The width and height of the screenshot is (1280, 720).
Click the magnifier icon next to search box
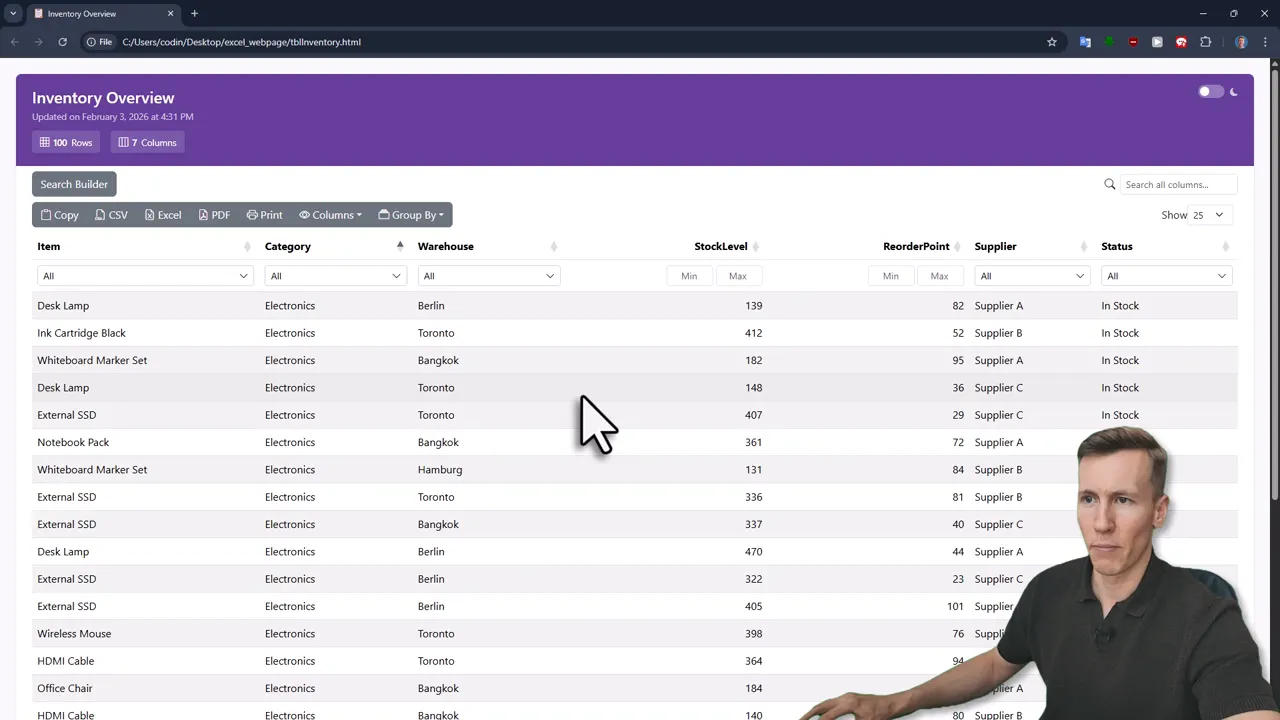pyautogui.click(x=1110, y=184)
